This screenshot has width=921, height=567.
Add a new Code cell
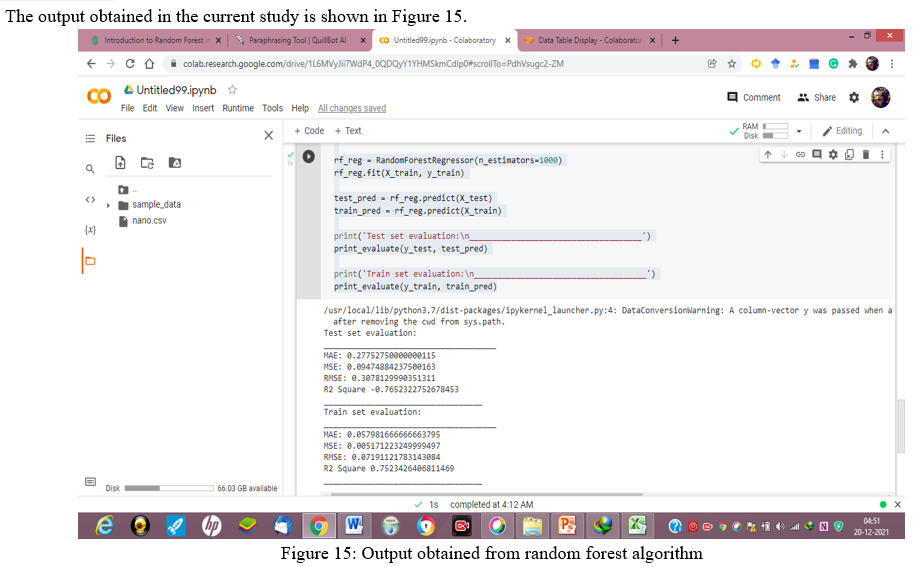click(309, 131)
